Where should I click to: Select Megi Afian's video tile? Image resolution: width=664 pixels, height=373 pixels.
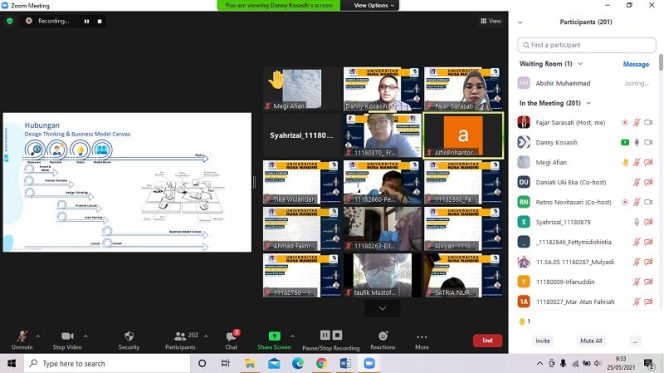tap(301, 88)
